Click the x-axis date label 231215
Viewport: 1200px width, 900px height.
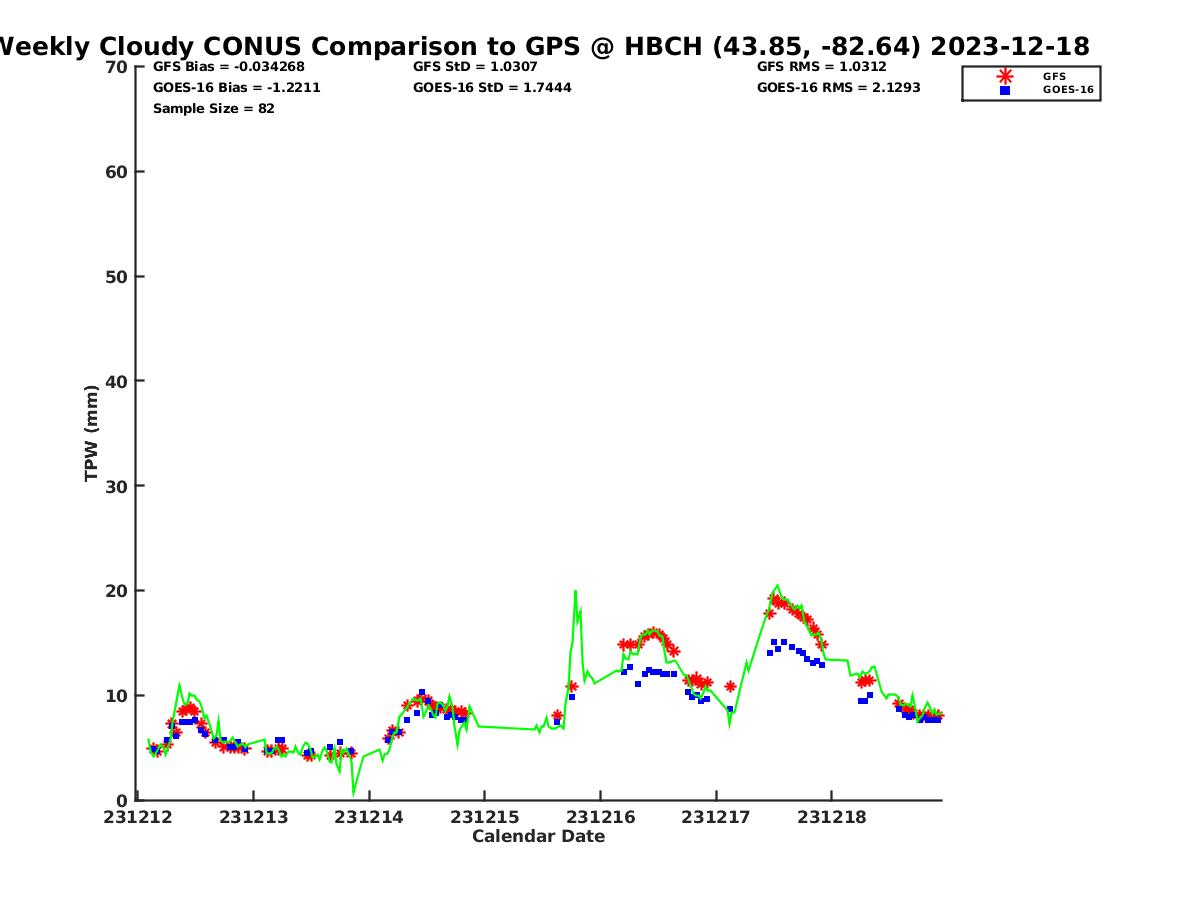[484, 817]
